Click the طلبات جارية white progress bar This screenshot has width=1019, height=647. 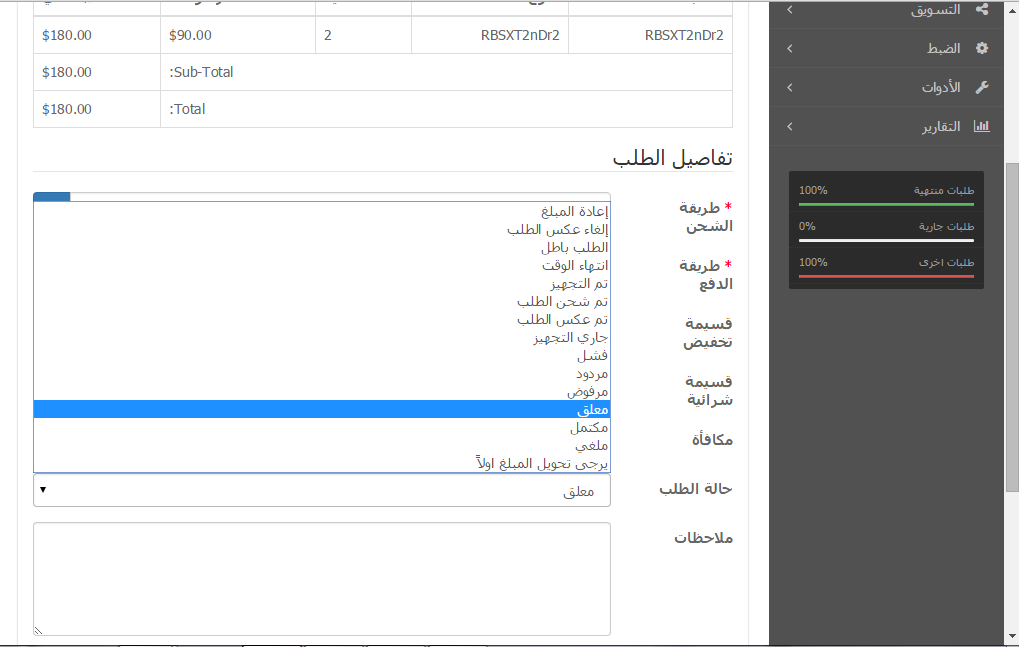point(886,240)
